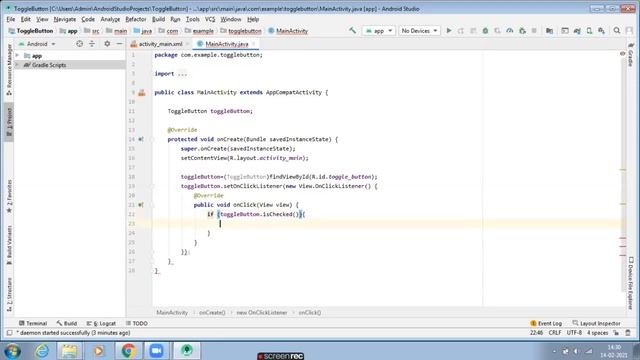The height and width of the screenshot is (360, 640).
Task: Toggle the Favorites side panel
Action: [9, 196]
